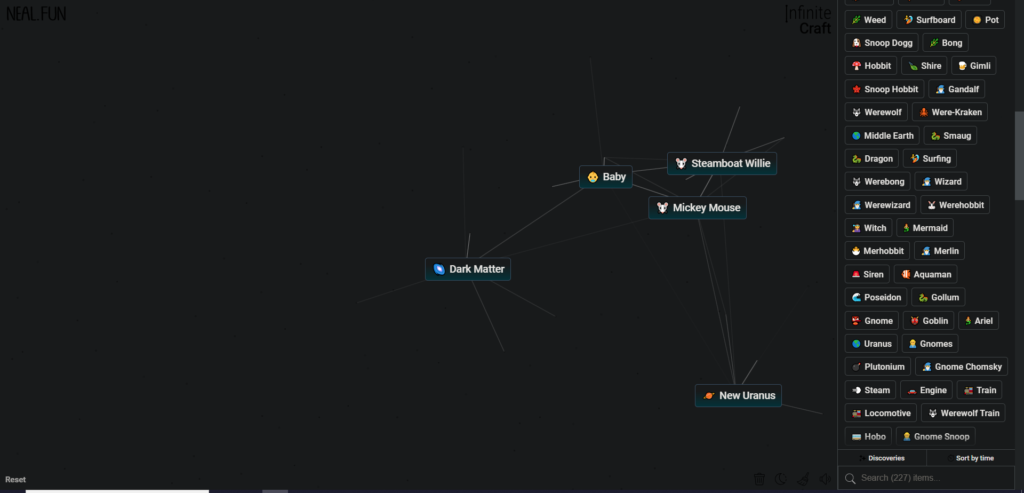This screenshot has height=493, width=1024.
Task: Select the Steamboat Willie canvas element
Action: pos(722,163)
